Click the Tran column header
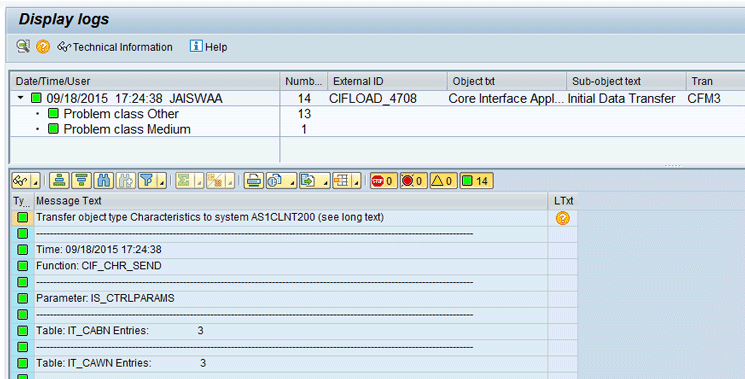The width and height of the screenshot is (745, 379). (x=715, y=81)
